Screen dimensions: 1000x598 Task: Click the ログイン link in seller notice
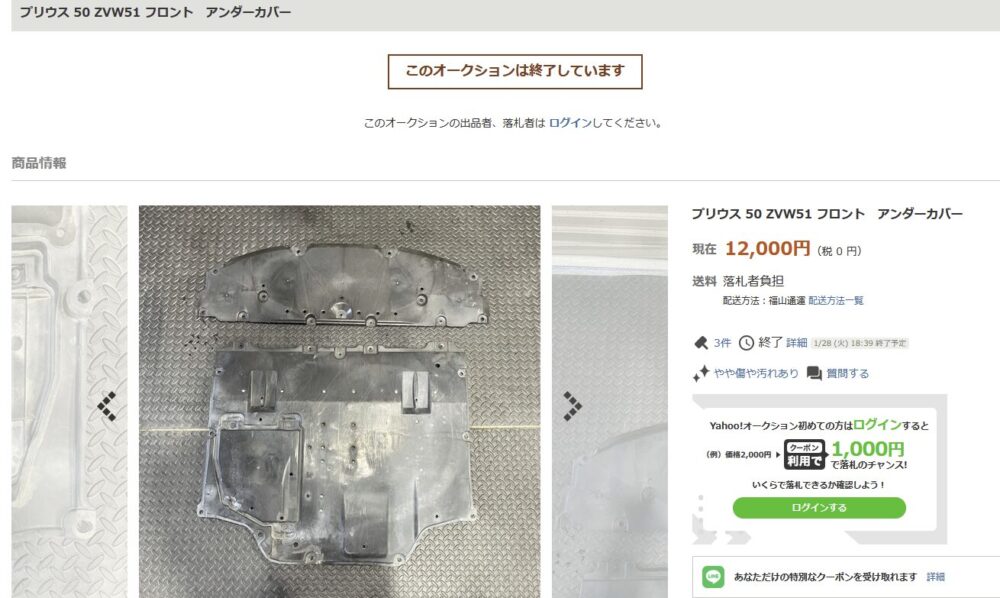click(570, 123)
